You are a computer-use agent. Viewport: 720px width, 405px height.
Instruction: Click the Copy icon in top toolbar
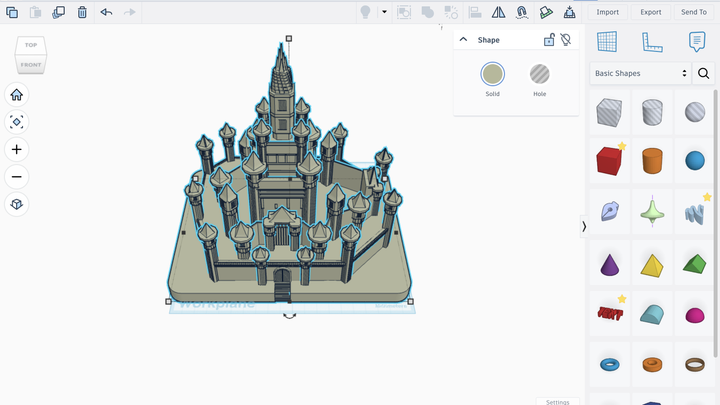tap(12, 12)
